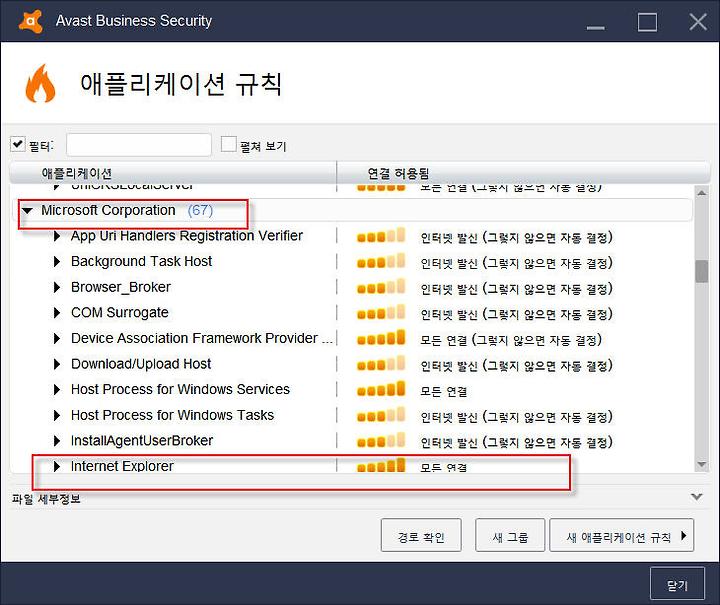Screen dimensions: 720x605
Task: Close the Avast Business Security window
Action: click(x=698, y=22)
